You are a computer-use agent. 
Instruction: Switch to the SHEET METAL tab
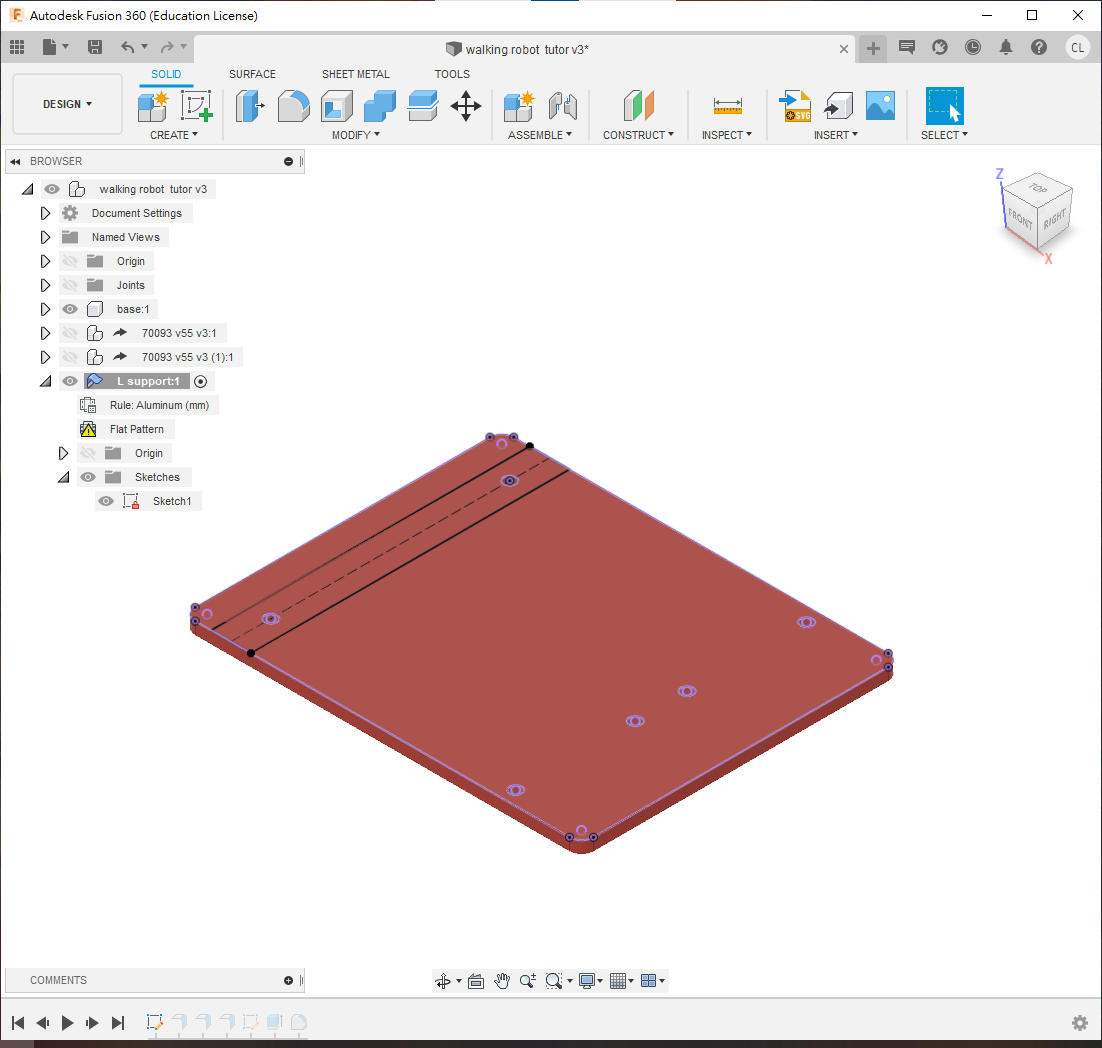pos(356,74)
